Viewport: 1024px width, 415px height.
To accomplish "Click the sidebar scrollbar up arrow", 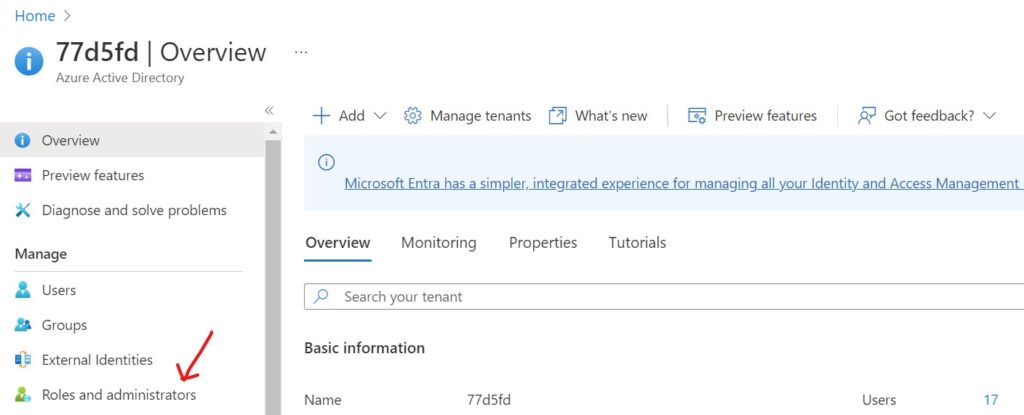I will 273,131.
